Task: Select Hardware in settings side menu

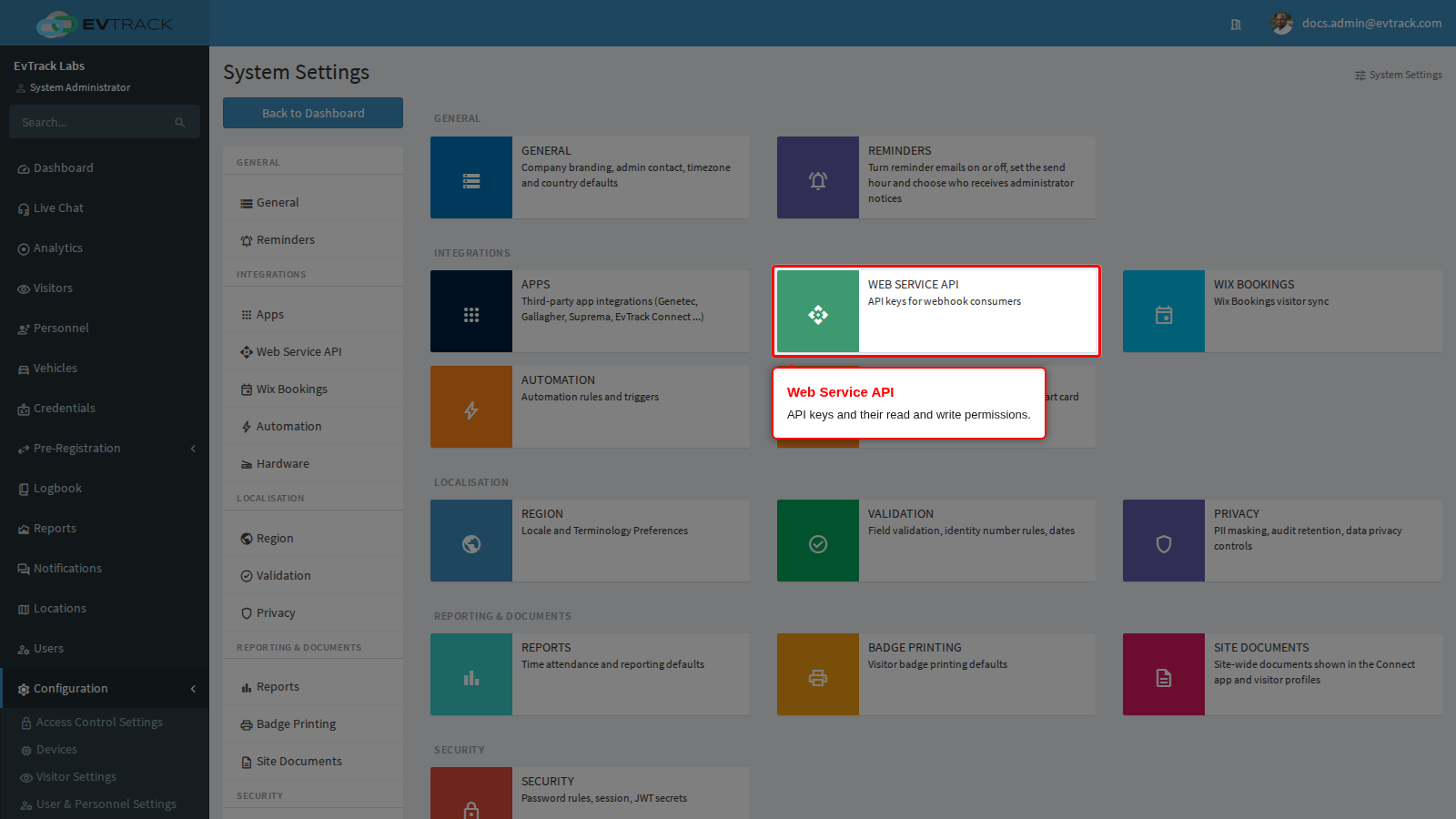Action: [313, 464]
